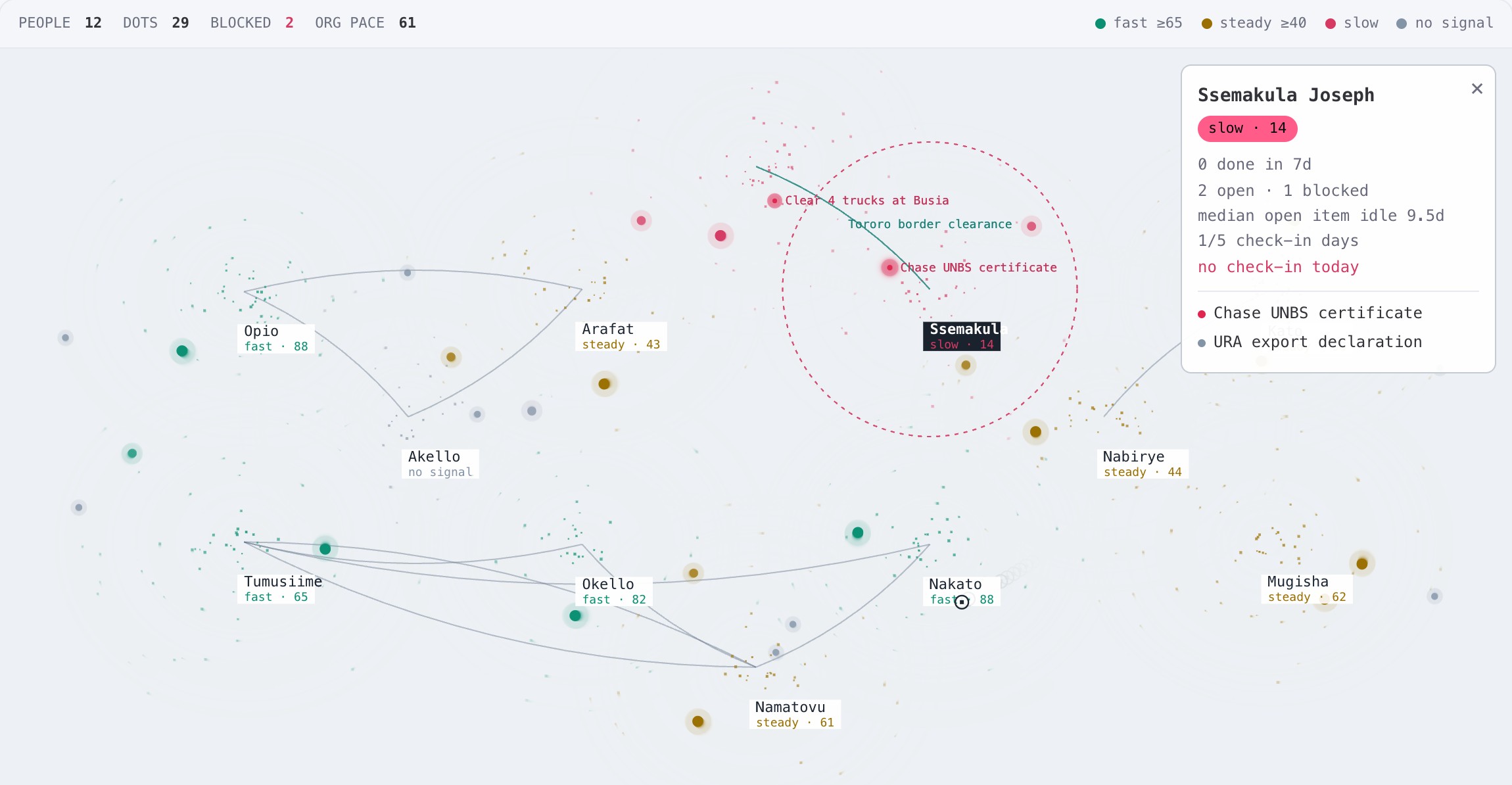Click the 'slow' legend entry

pyautogui.click(x=1352, y=23)
